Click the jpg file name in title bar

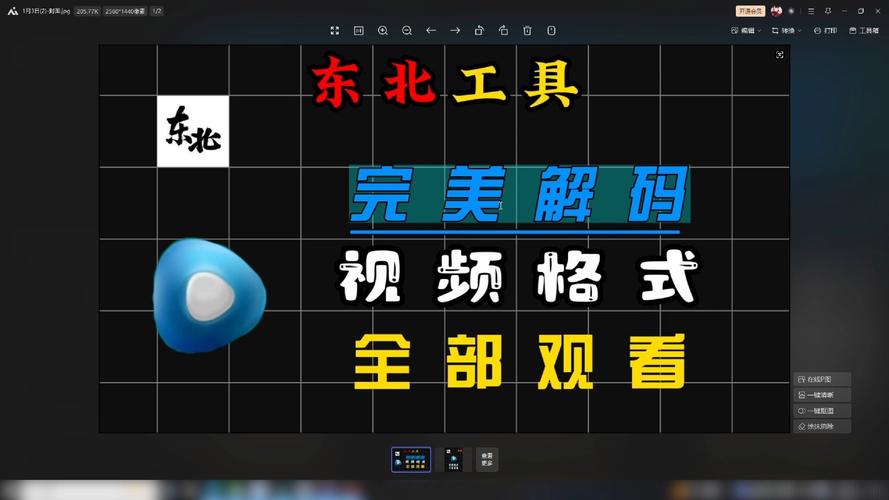pos(46,11)
